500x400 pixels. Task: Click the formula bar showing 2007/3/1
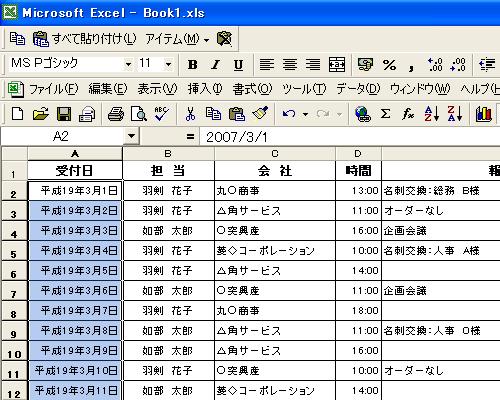(x=350, y=137)
